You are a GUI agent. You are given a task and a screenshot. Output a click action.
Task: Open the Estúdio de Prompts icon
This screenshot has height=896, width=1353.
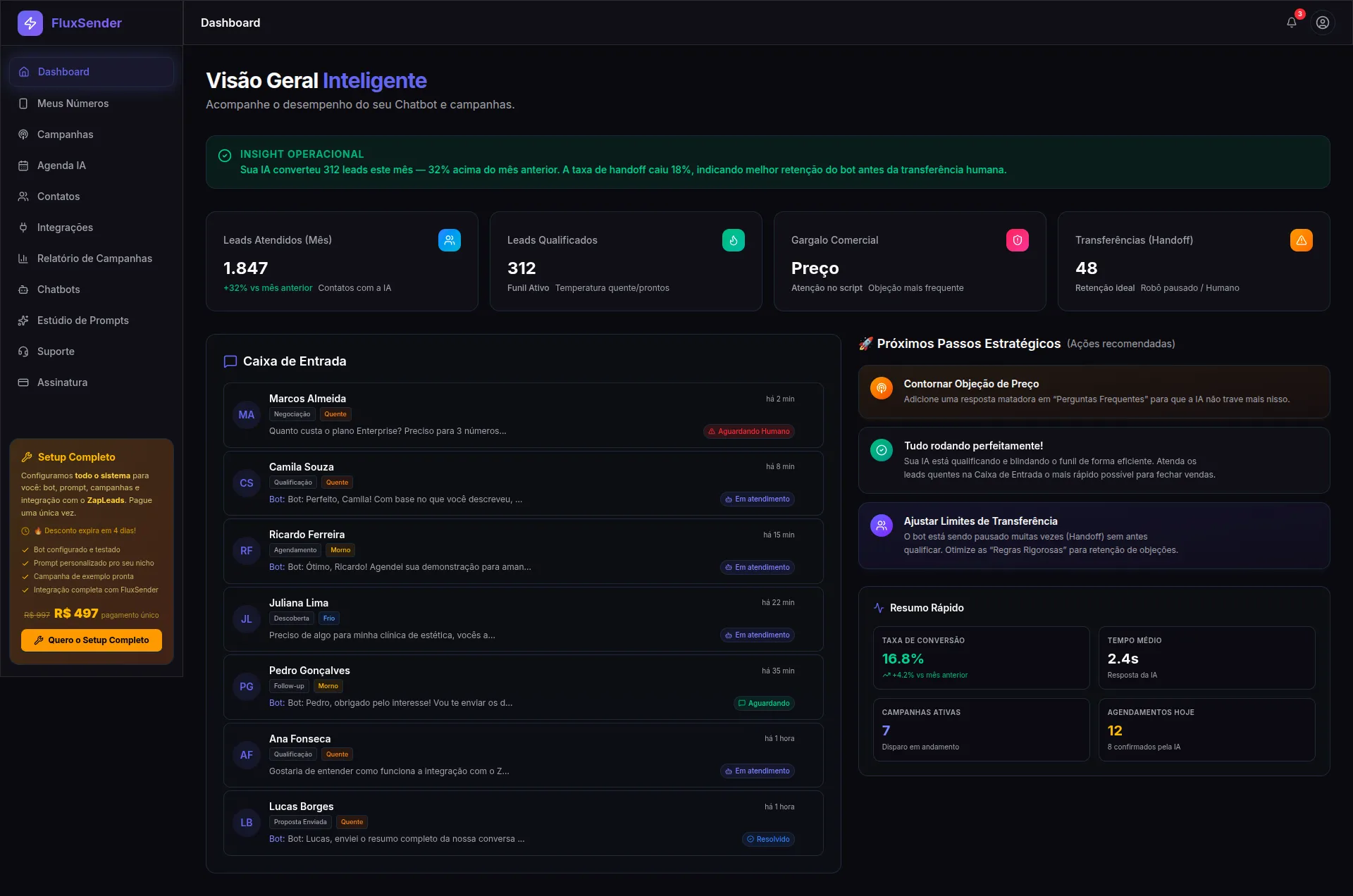pos(23,320)
